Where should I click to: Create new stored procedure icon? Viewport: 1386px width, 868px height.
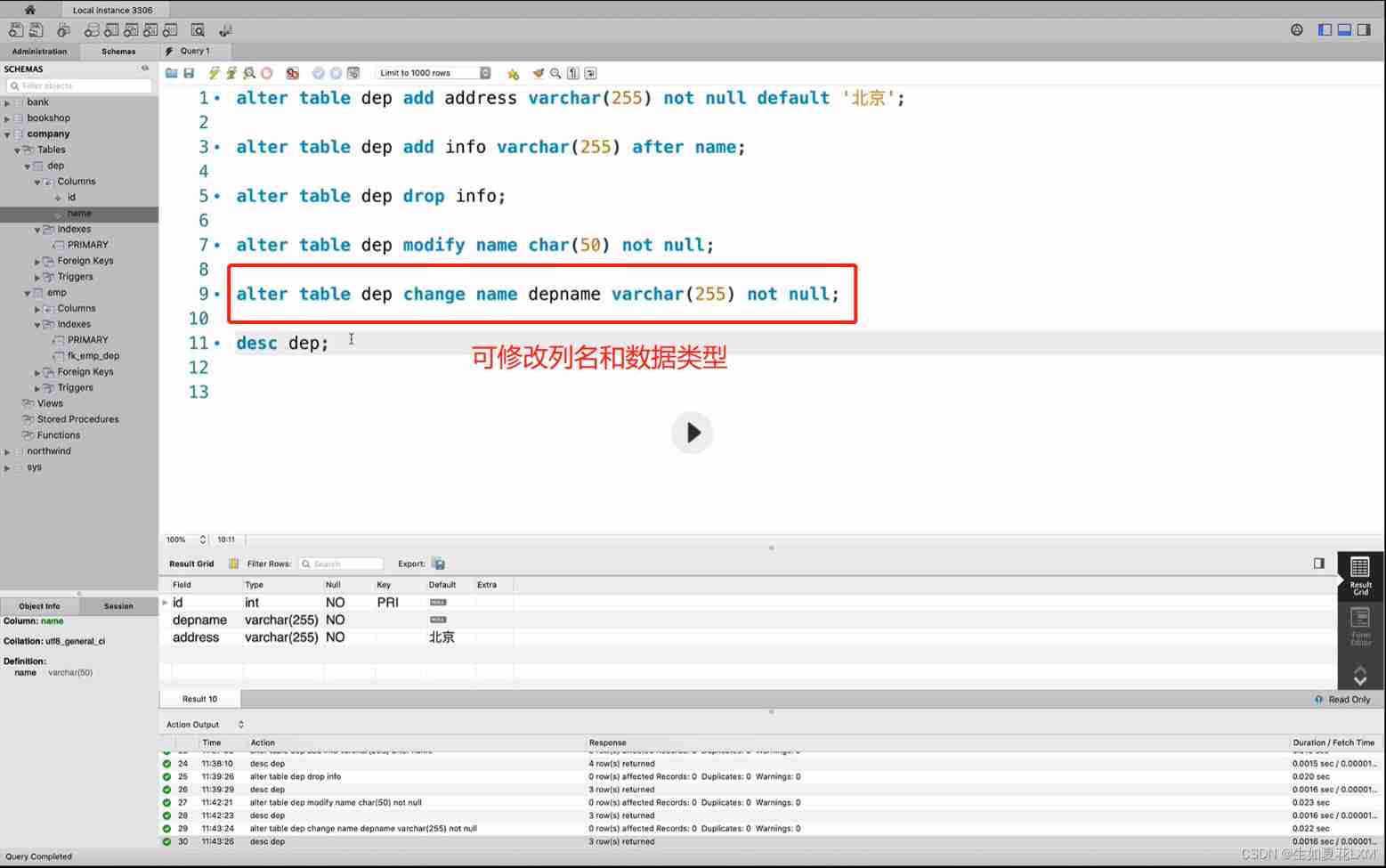[x=150, y=30]
